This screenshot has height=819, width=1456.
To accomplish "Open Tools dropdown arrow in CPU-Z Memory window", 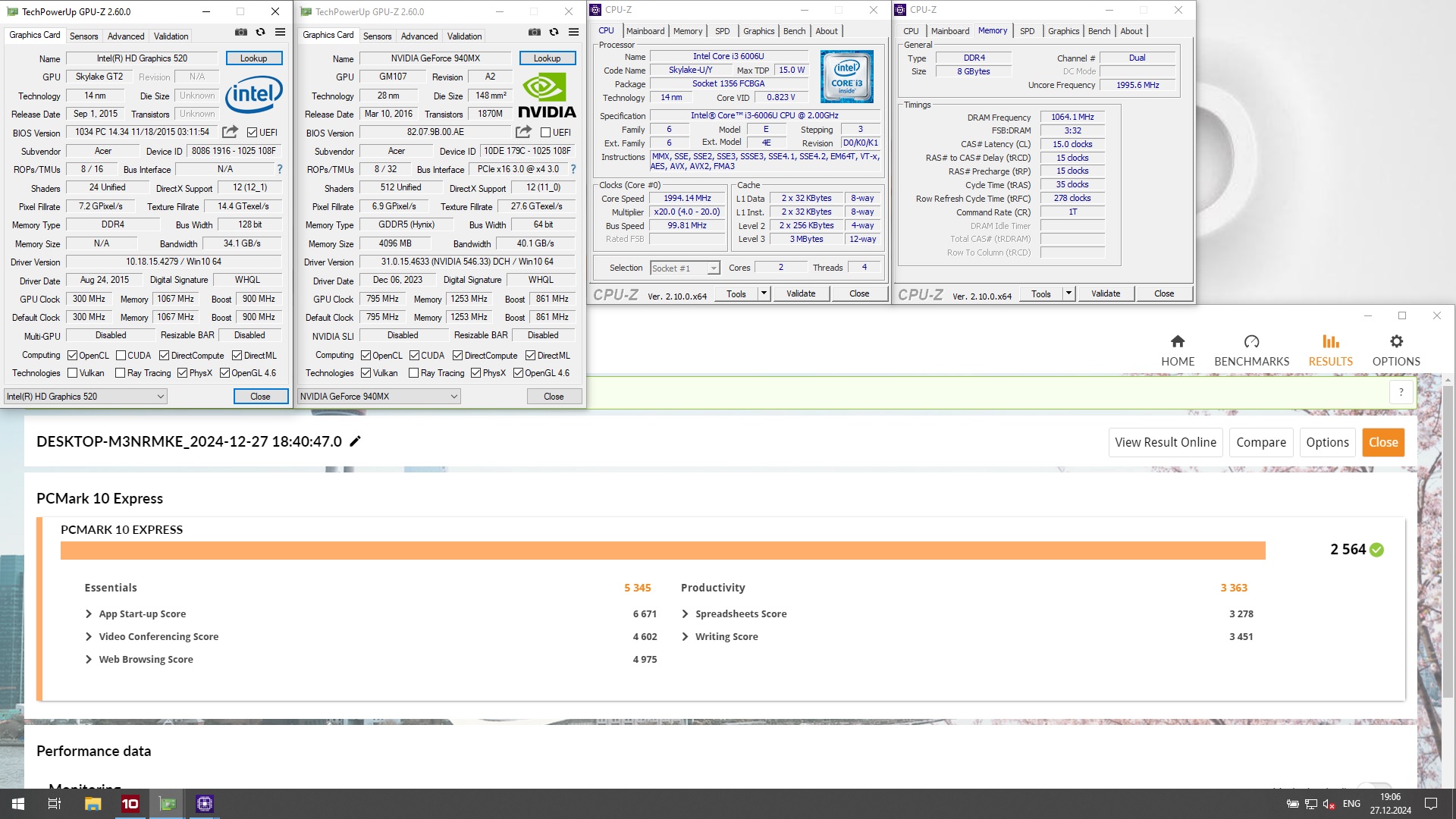I will 1068,293.
